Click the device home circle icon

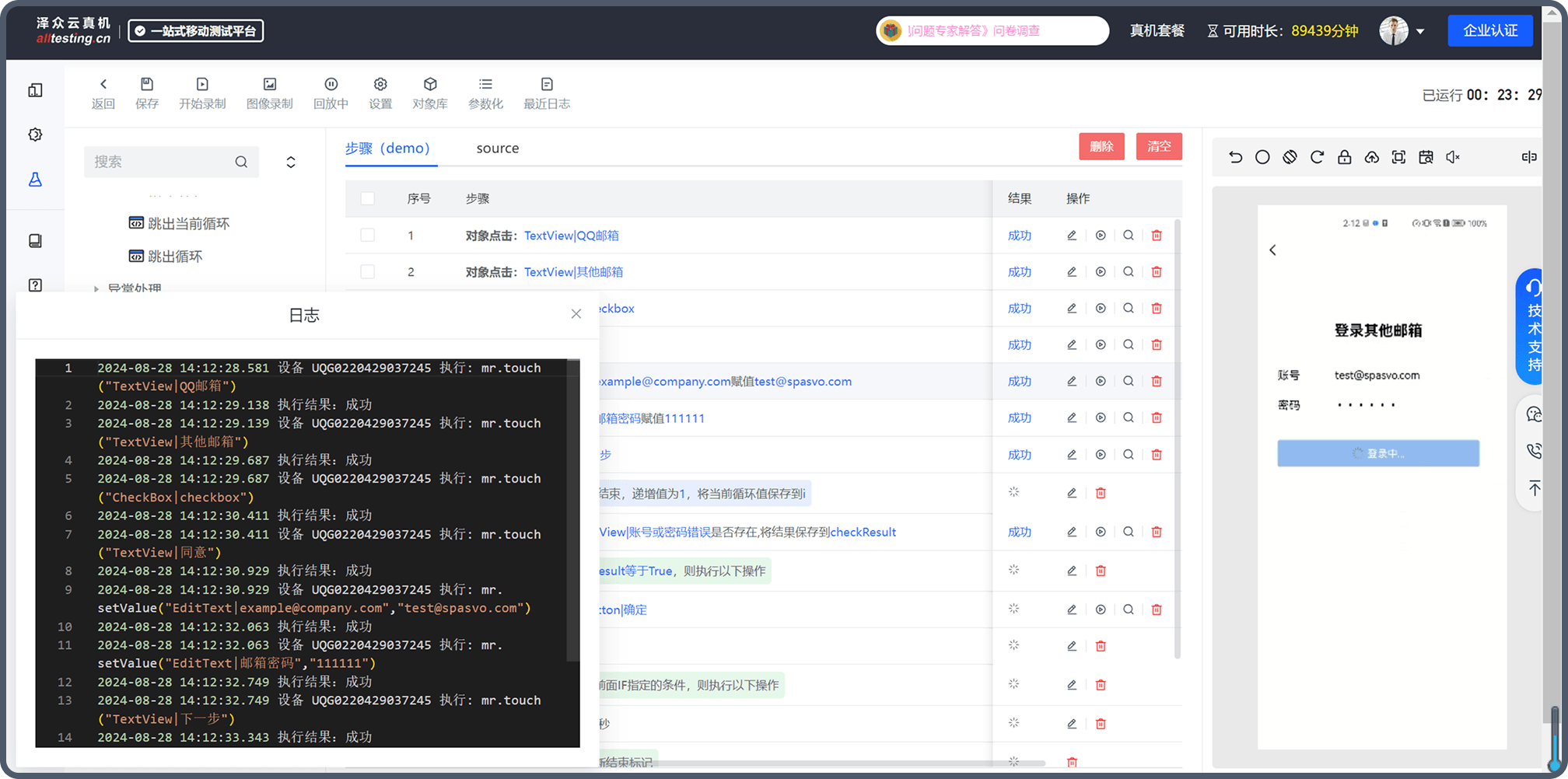tap(1262, 157)
